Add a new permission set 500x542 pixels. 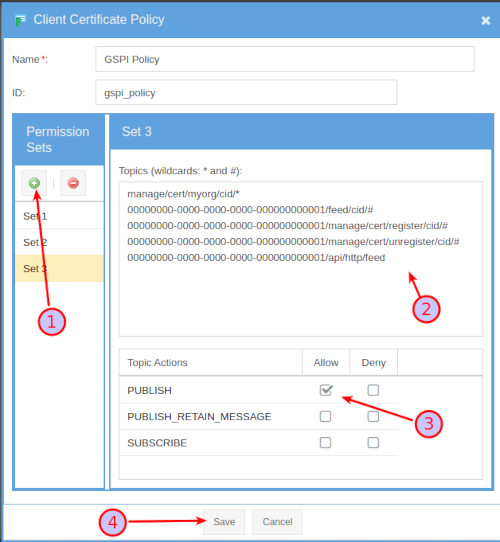(x=34, y=183)
